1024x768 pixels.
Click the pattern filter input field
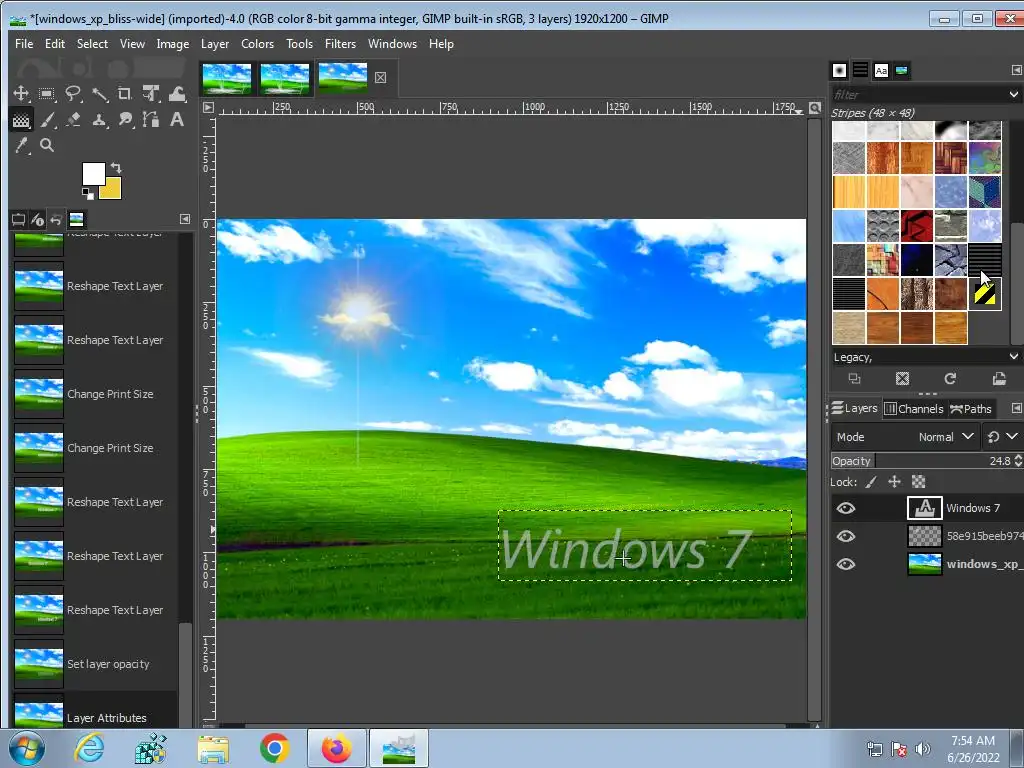click(918, 95)
